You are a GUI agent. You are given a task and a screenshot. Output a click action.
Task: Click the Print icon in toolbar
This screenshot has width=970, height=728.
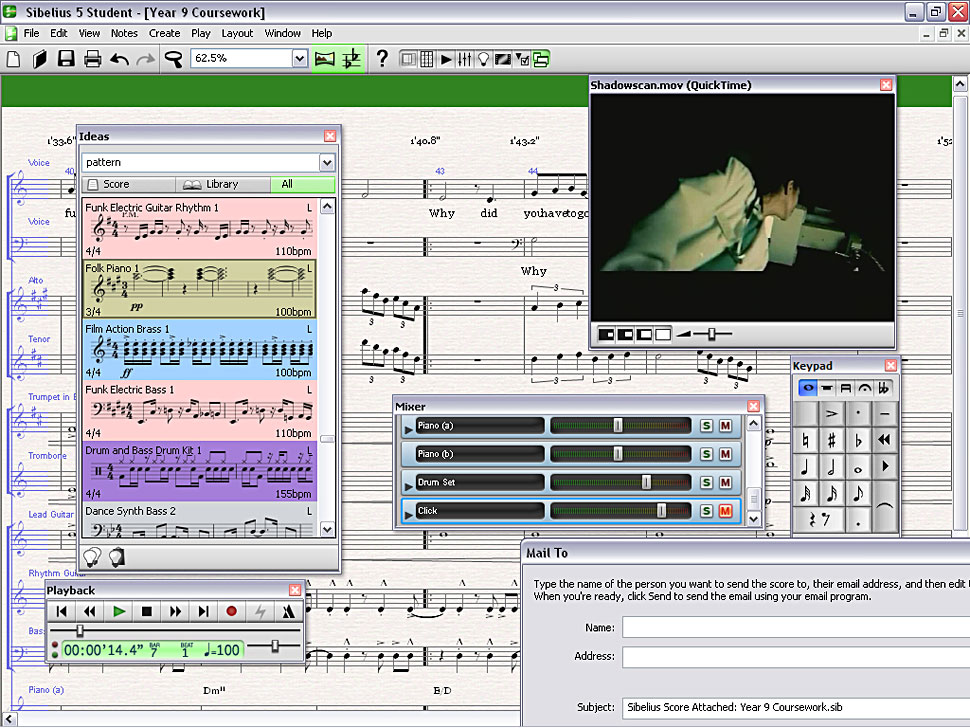click(x=93, y=59)
